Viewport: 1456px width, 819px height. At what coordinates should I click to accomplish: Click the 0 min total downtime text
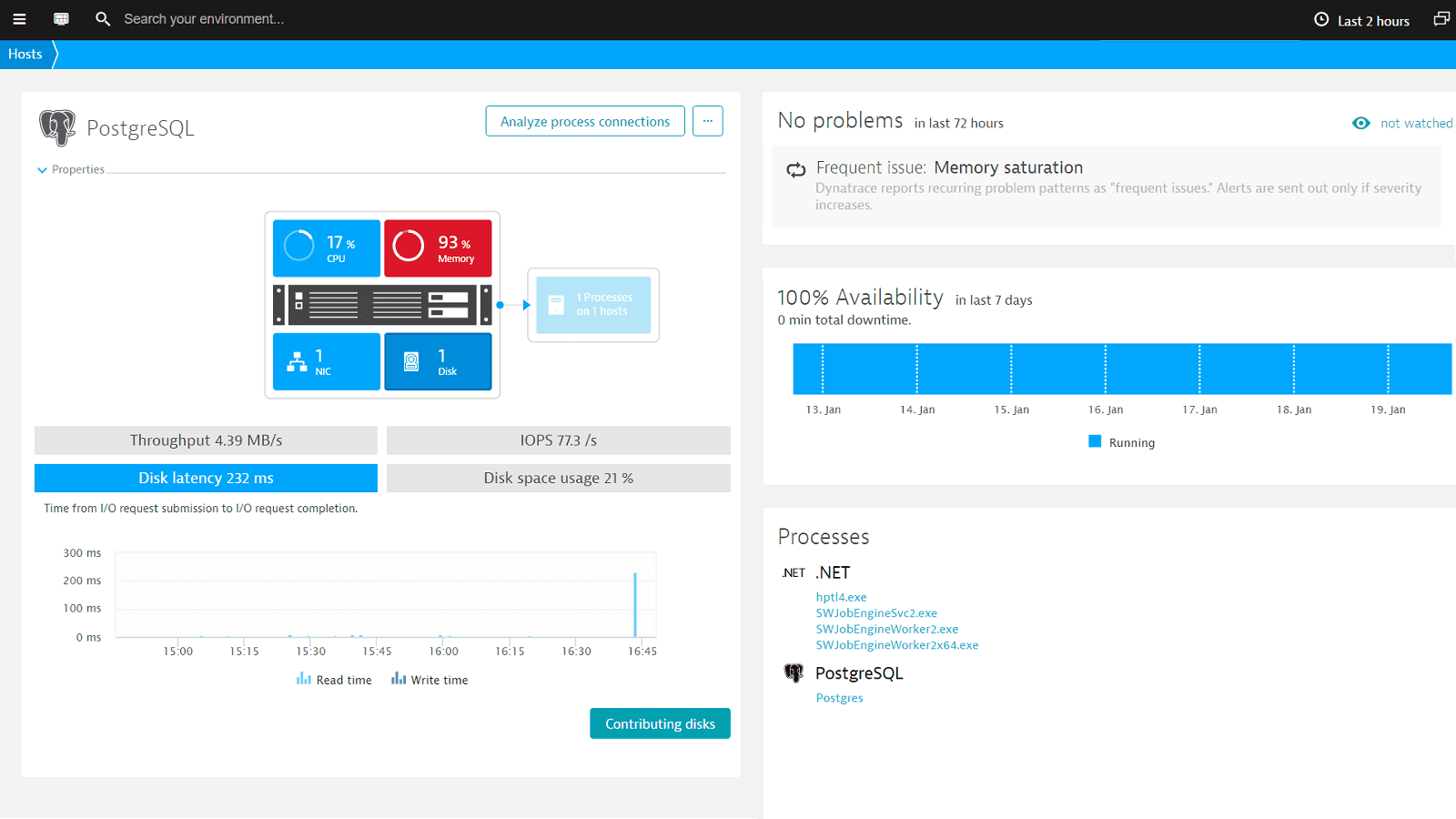[844, 320]
